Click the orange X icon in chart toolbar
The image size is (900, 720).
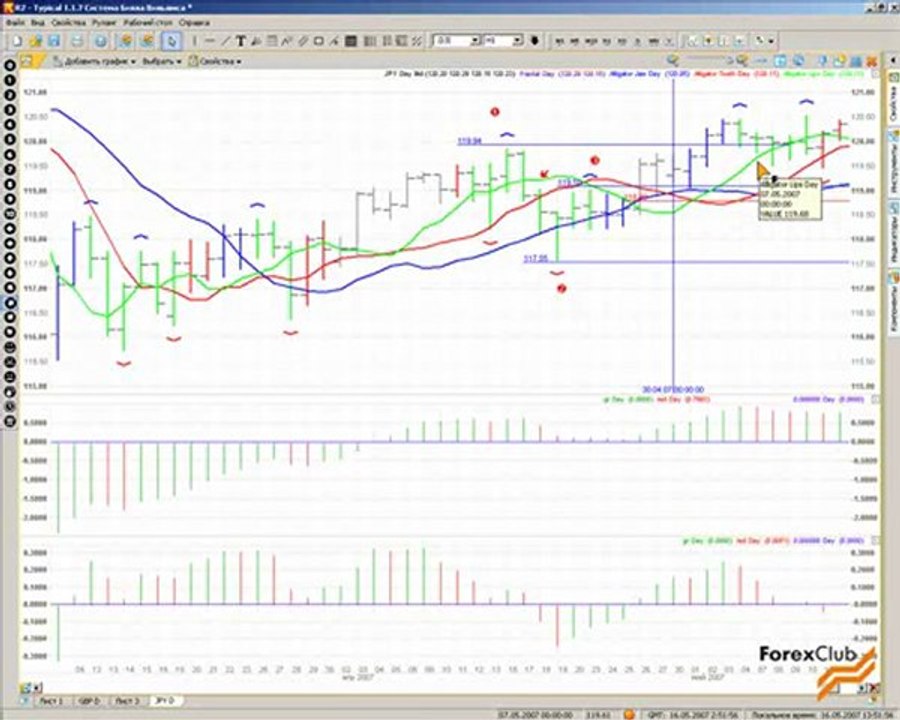[871, 61]
